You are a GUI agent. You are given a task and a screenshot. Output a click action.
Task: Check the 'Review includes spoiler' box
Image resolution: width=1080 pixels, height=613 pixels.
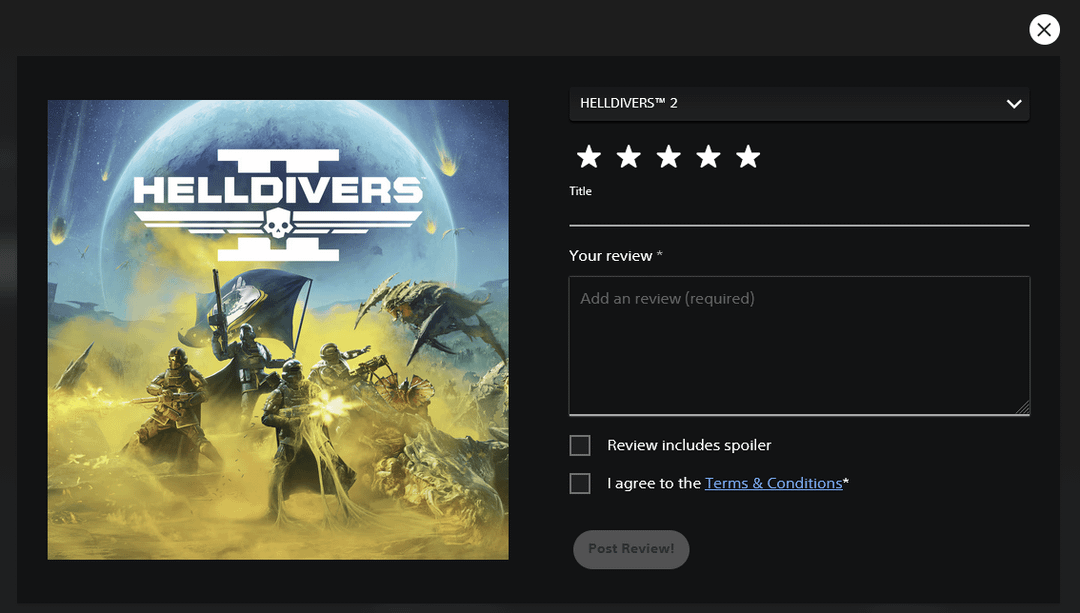point(580,445)
